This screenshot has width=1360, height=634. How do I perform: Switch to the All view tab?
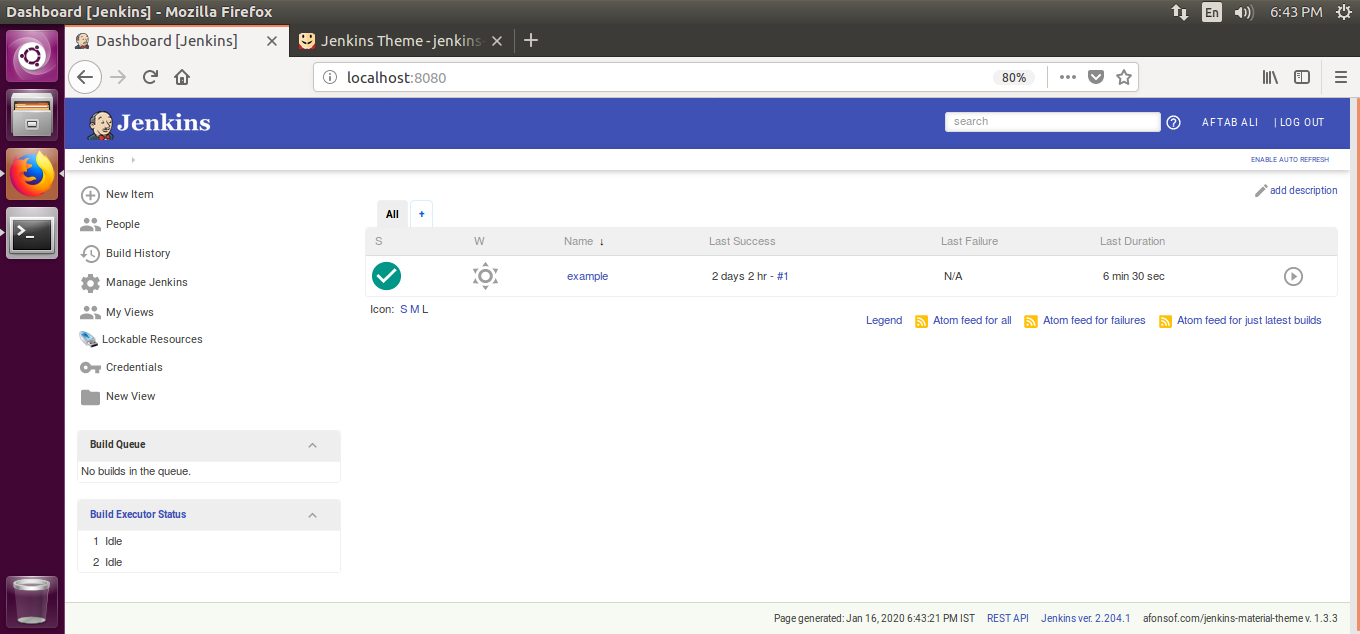392,214
